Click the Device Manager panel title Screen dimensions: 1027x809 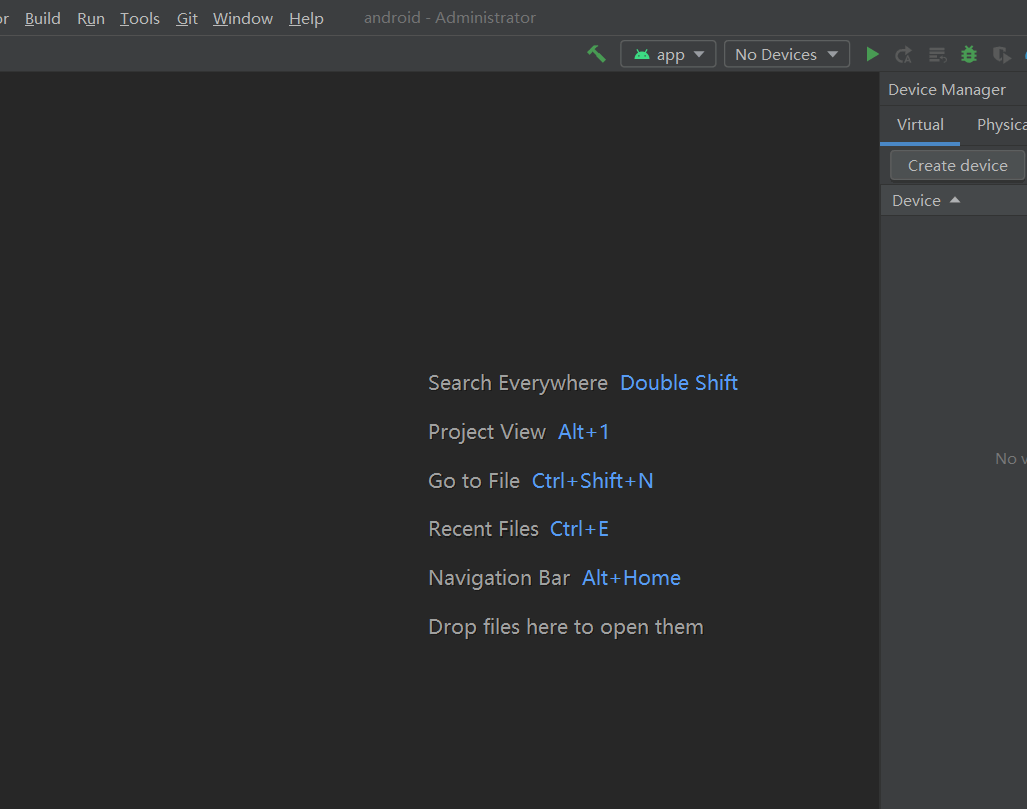tap(946, 89)
